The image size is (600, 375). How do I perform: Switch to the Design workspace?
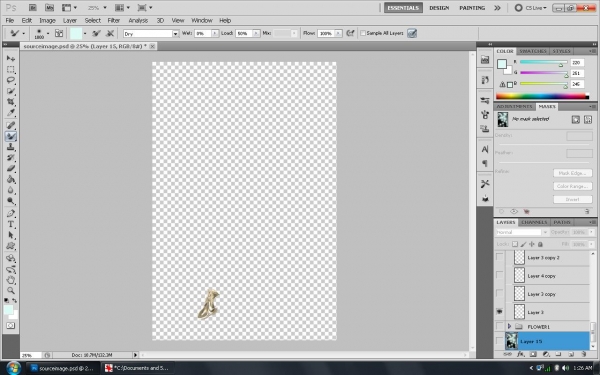tap(439, 8)
